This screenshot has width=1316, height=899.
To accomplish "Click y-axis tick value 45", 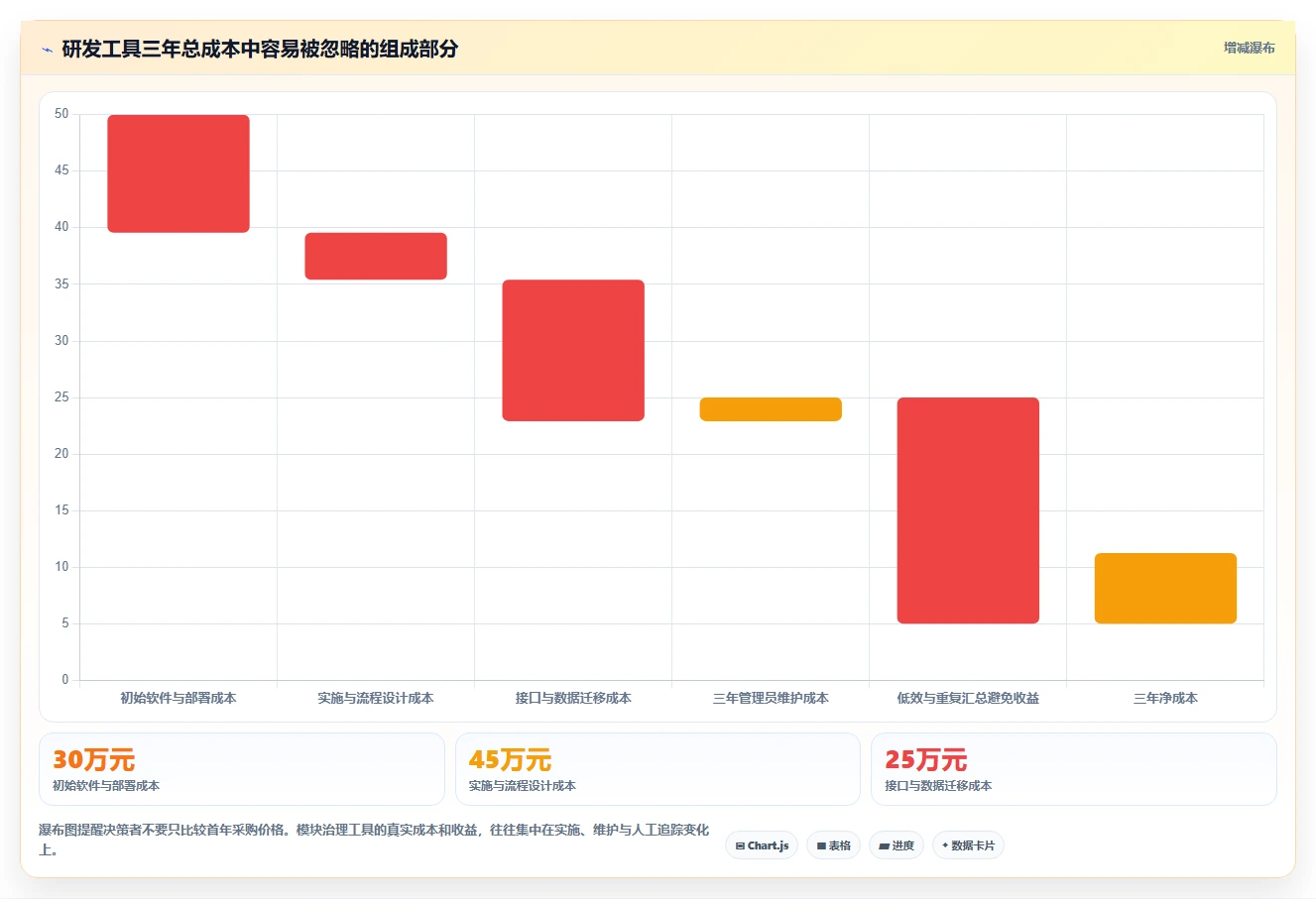I will tap(61, 170).
